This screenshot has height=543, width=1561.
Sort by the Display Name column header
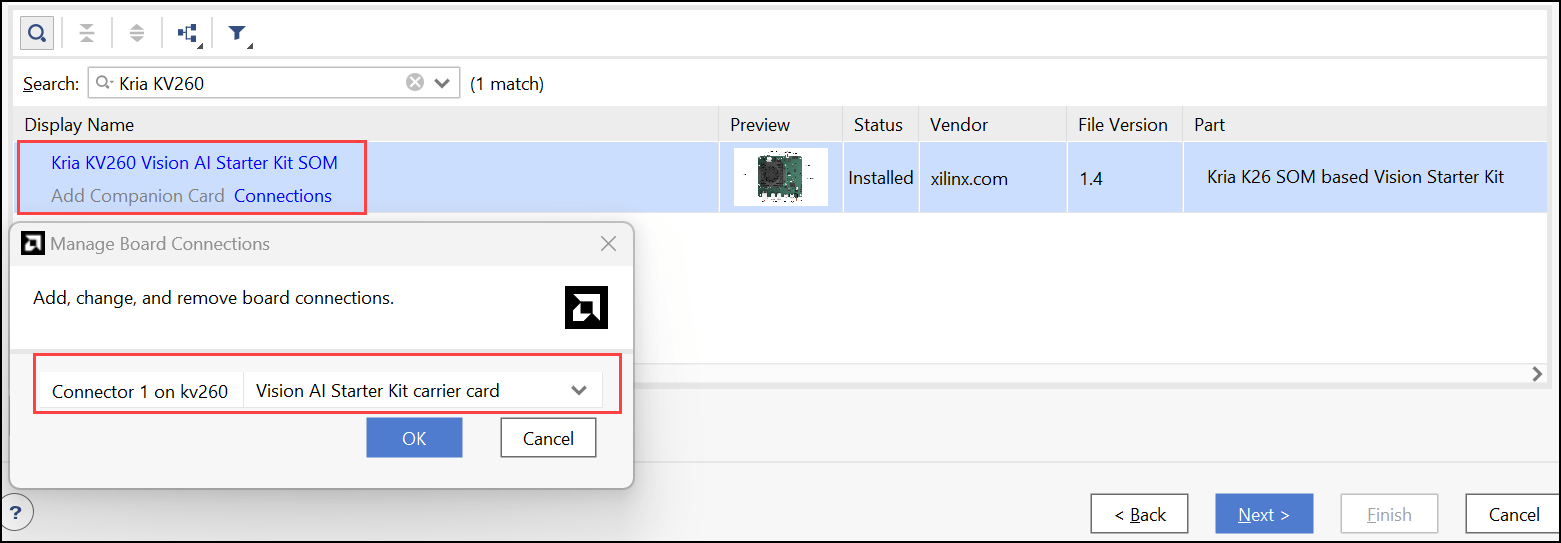click(79, 125)
